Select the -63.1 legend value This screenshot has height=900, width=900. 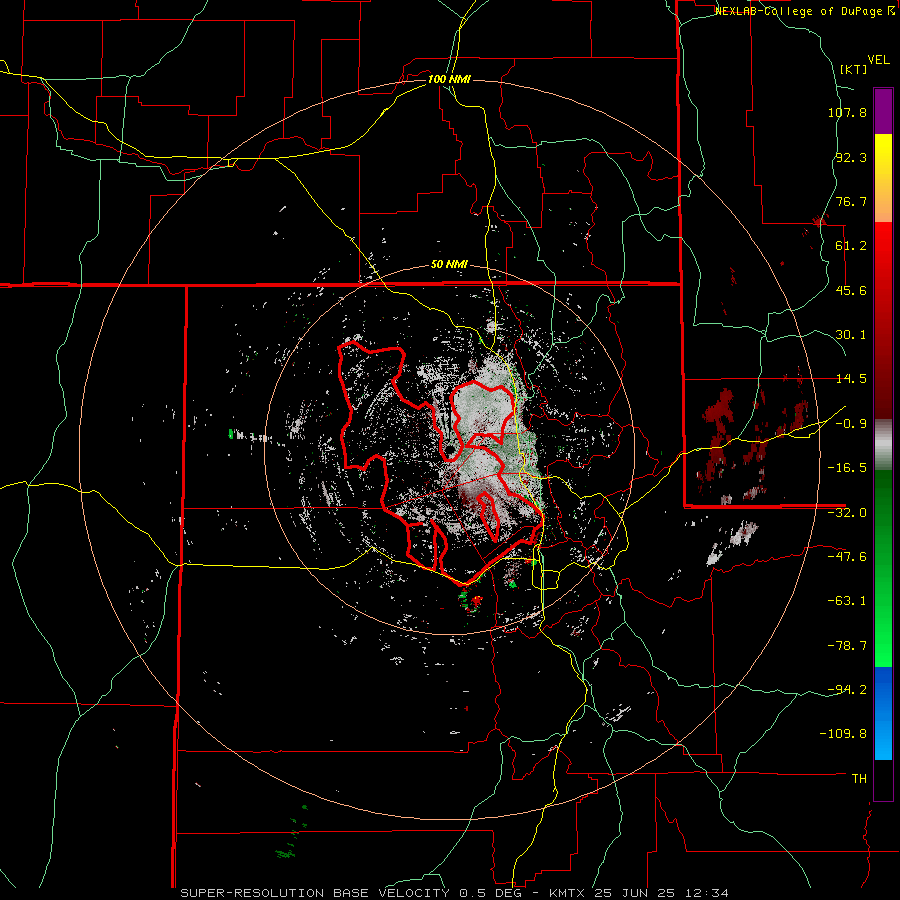pos(847,601)
